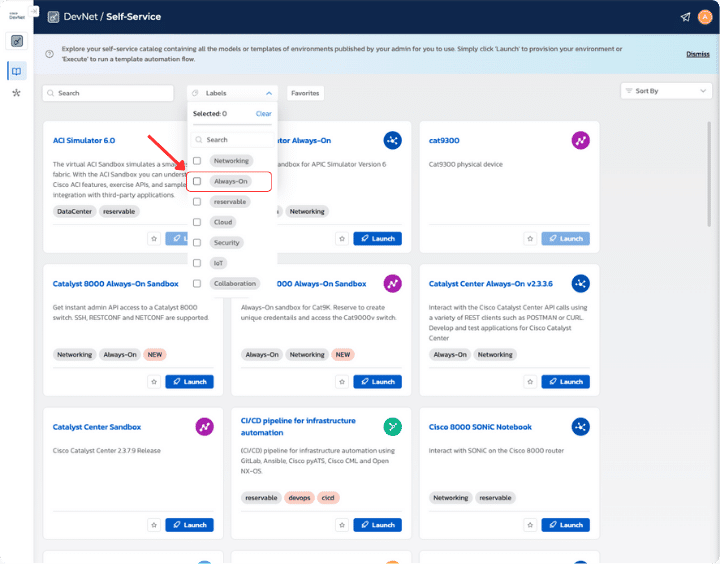Viewport: 720px width, 564px height.
Task: Clear the selected labels
Action: click(x=264, y=114)
